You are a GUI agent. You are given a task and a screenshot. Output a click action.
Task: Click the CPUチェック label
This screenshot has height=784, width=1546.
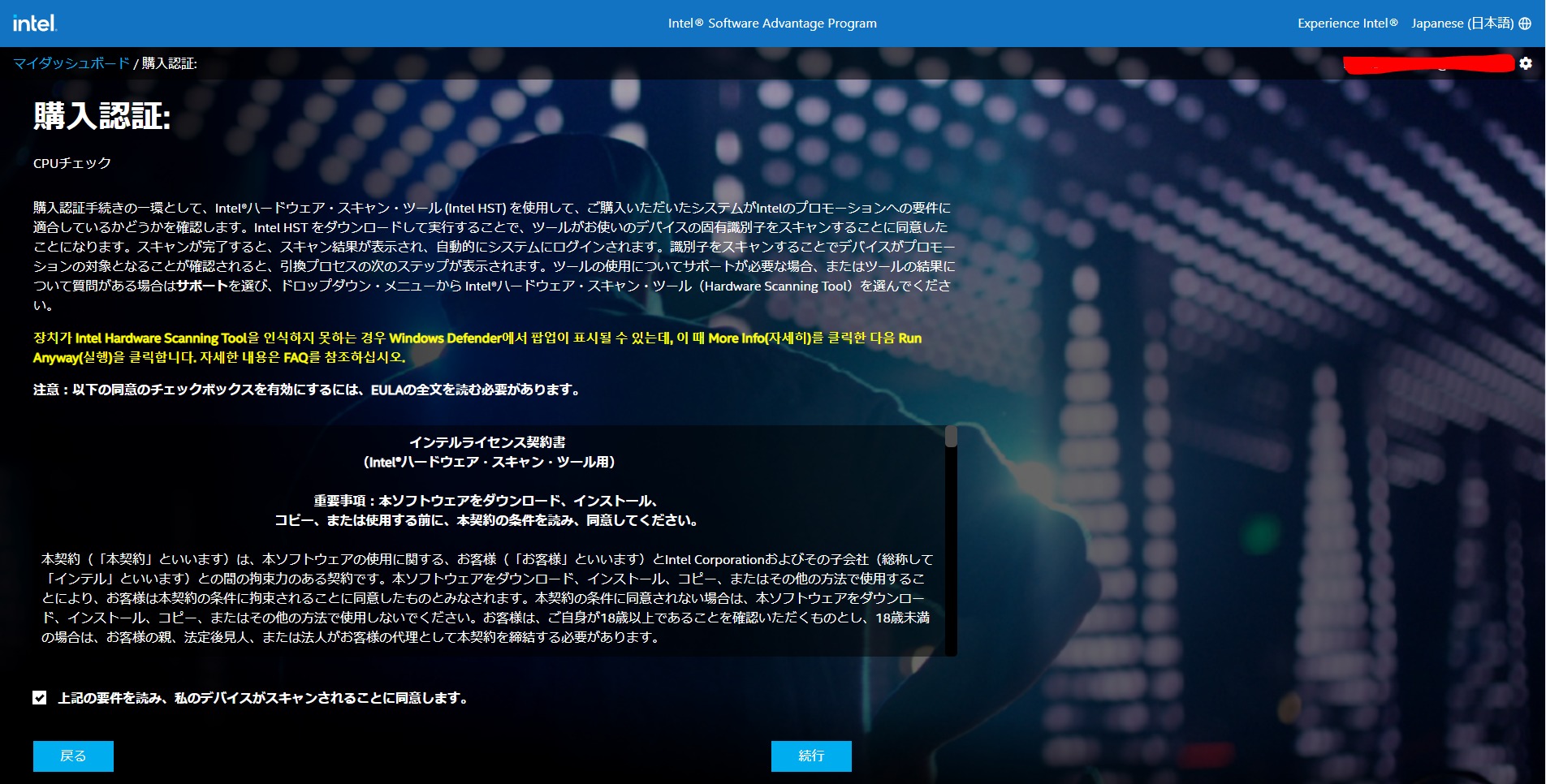click(72, 163)
